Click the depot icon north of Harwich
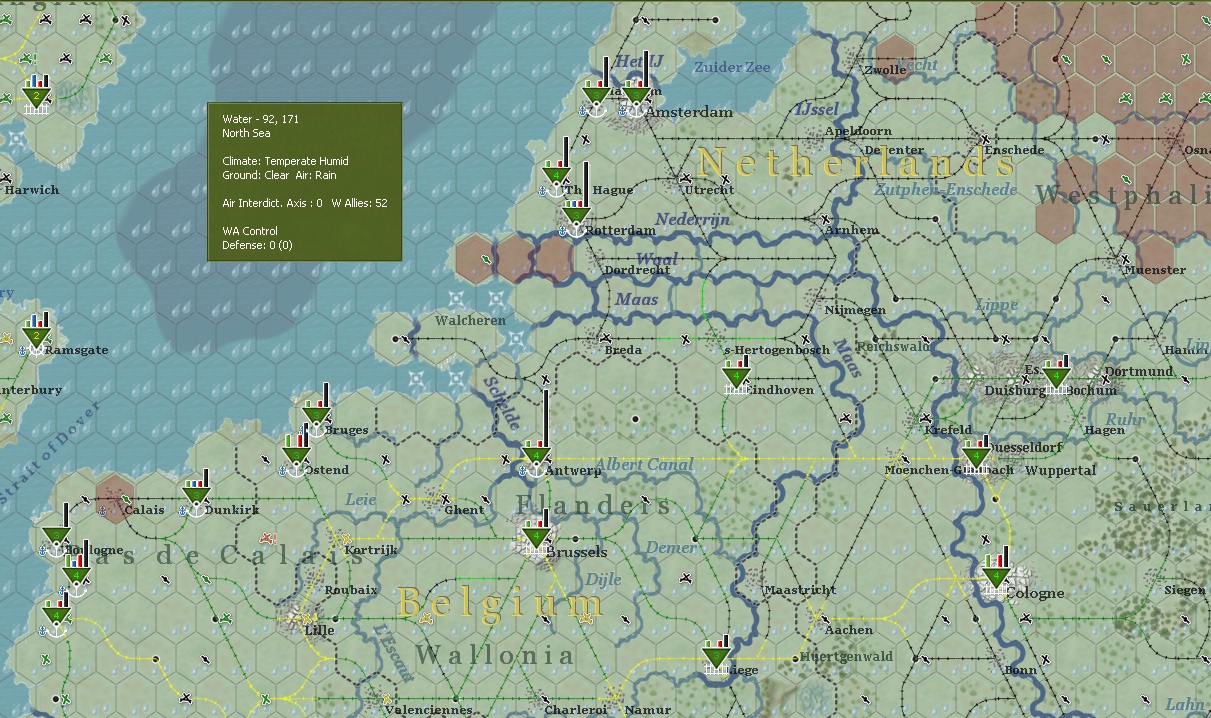 (36, 100)
